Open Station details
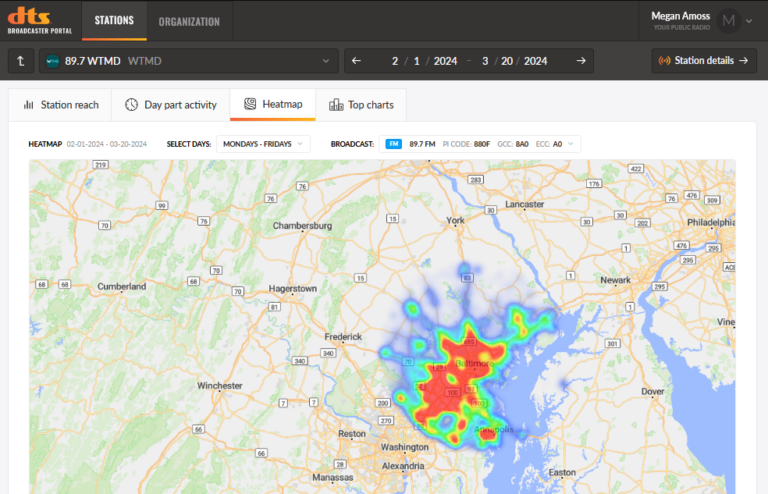Viewport: 768px width, 494px height. [x=704, y=61]
